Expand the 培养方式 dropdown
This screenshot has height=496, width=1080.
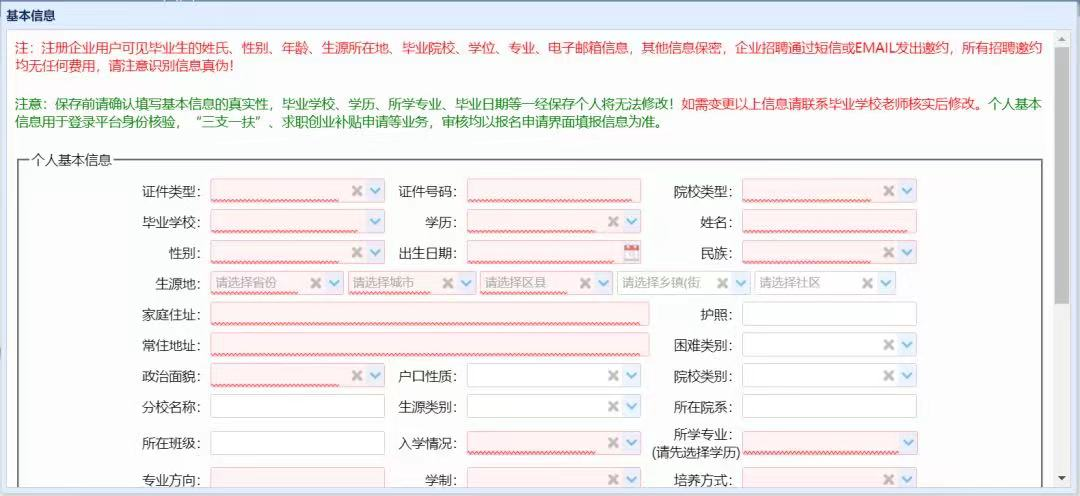(x=907, y=478)
